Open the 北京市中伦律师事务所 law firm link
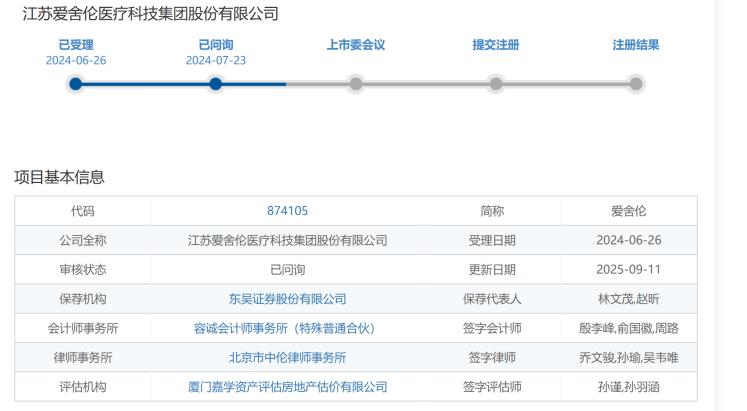The width and height of the screenshot is (747, 411). (287, 357)
